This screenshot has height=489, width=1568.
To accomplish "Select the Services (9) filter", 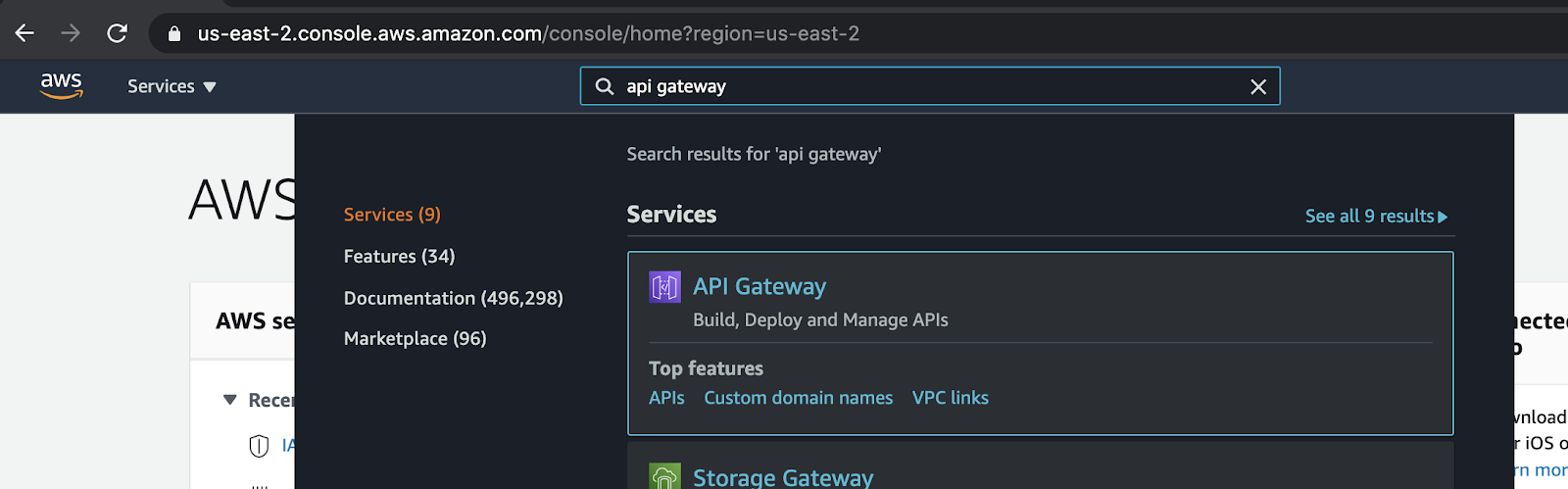I will (392, 215).
